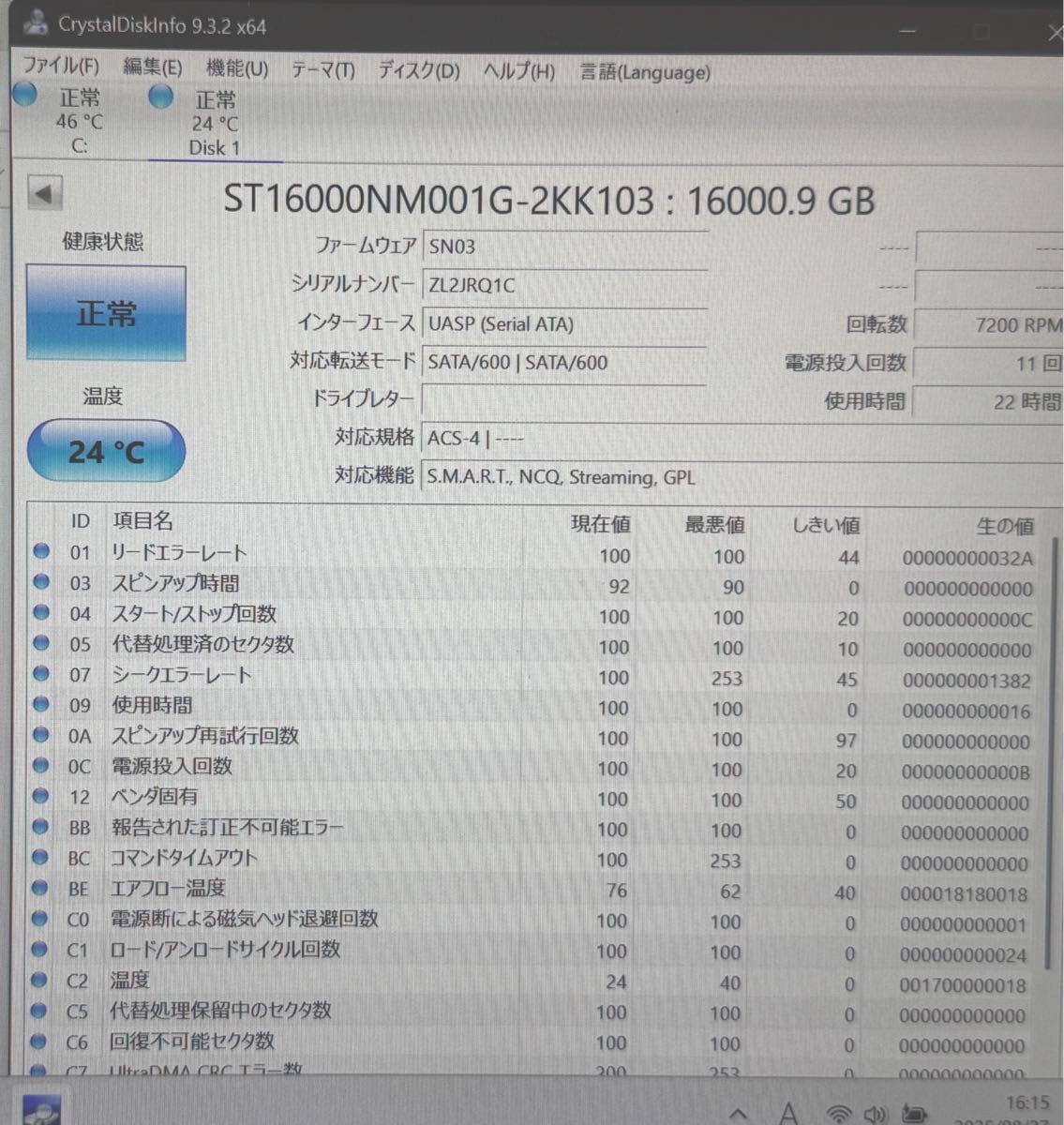Click the 項目名 column header
The height and width of the screenshot is (1125, 1064).
click(x=142, y=521)
